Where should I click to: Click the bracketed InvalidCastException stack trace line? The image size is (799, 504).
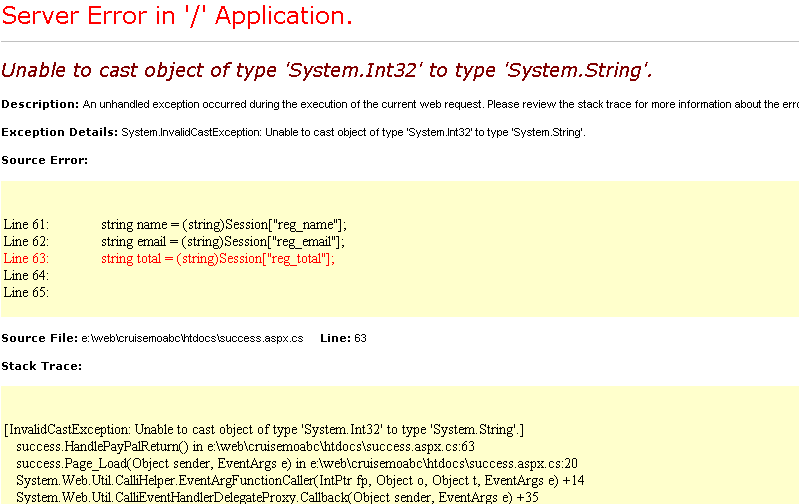(x=264, y=430)
